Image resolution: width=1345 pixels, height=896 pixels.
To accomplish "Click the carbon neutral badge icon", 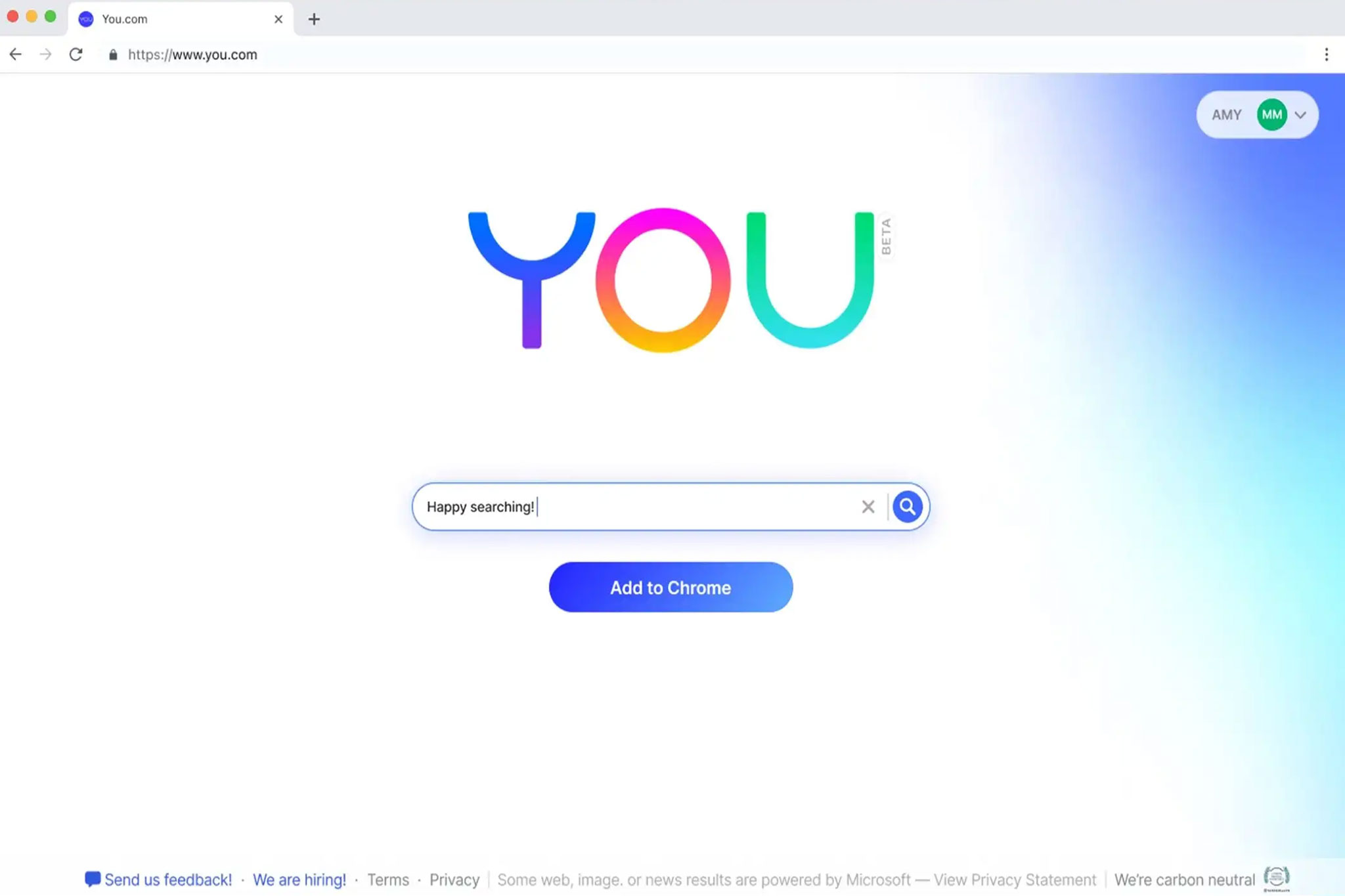I will (1277, 878).
